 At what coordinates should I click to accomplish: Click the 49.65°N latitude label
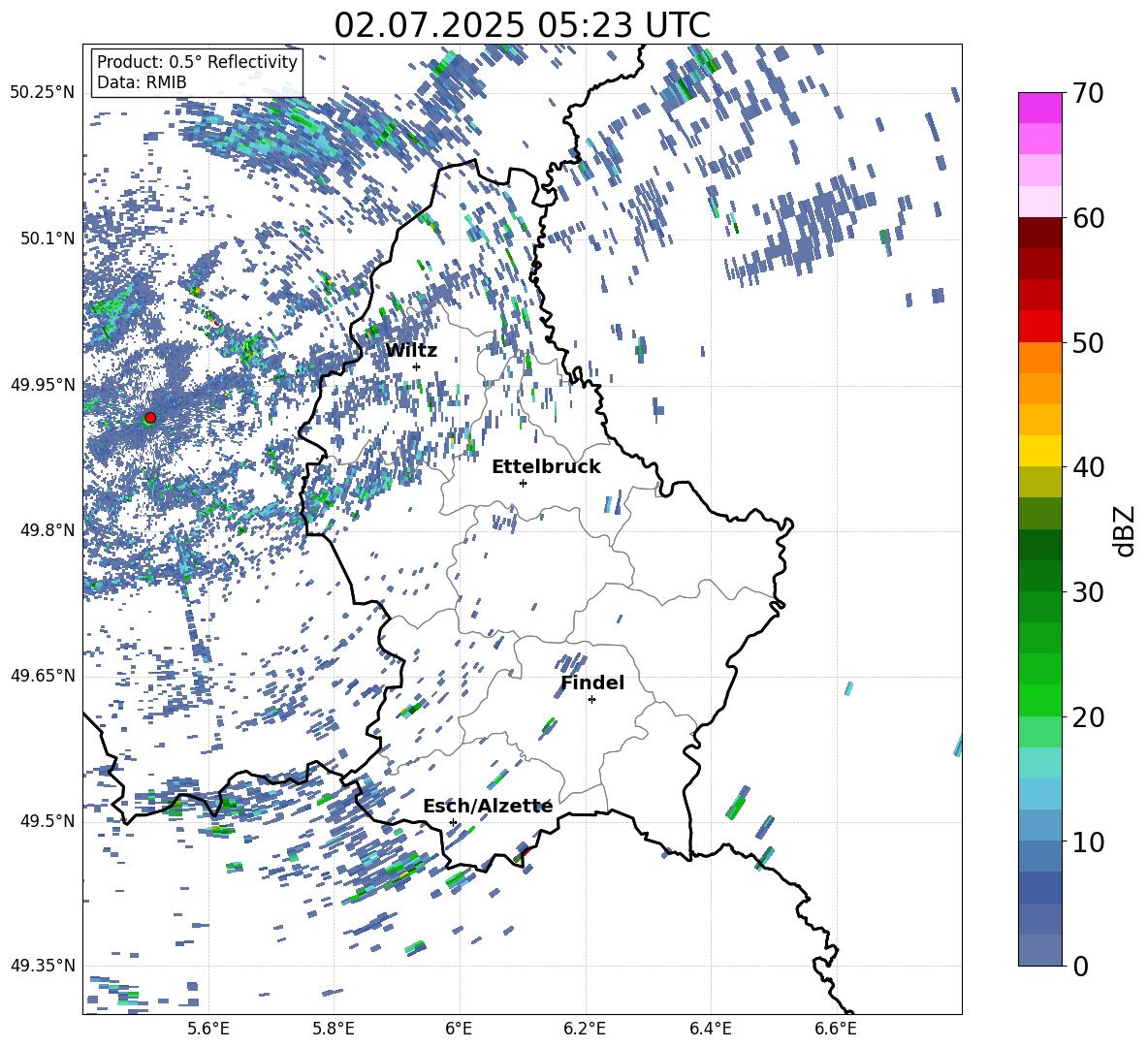(x=43, y=676)
